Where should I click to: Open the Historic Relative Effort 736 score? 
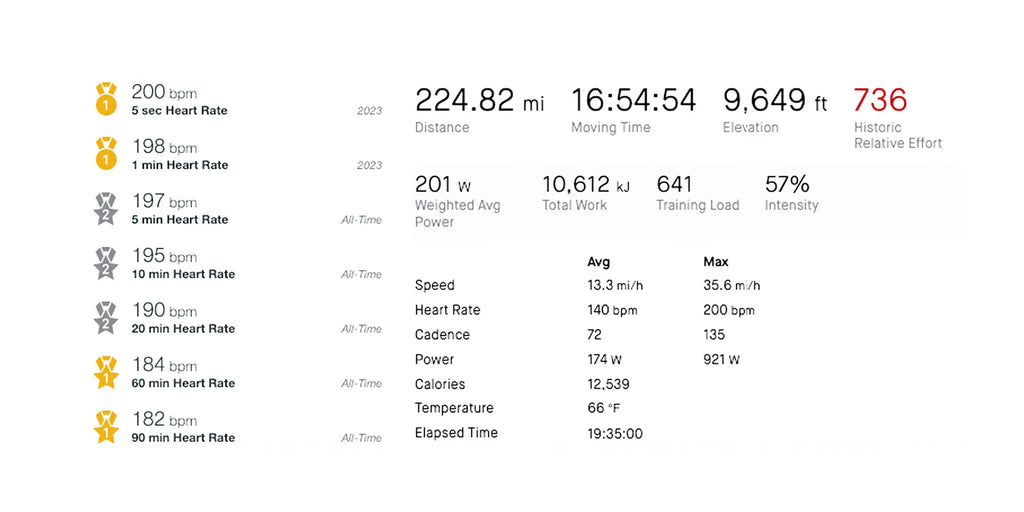880,100
